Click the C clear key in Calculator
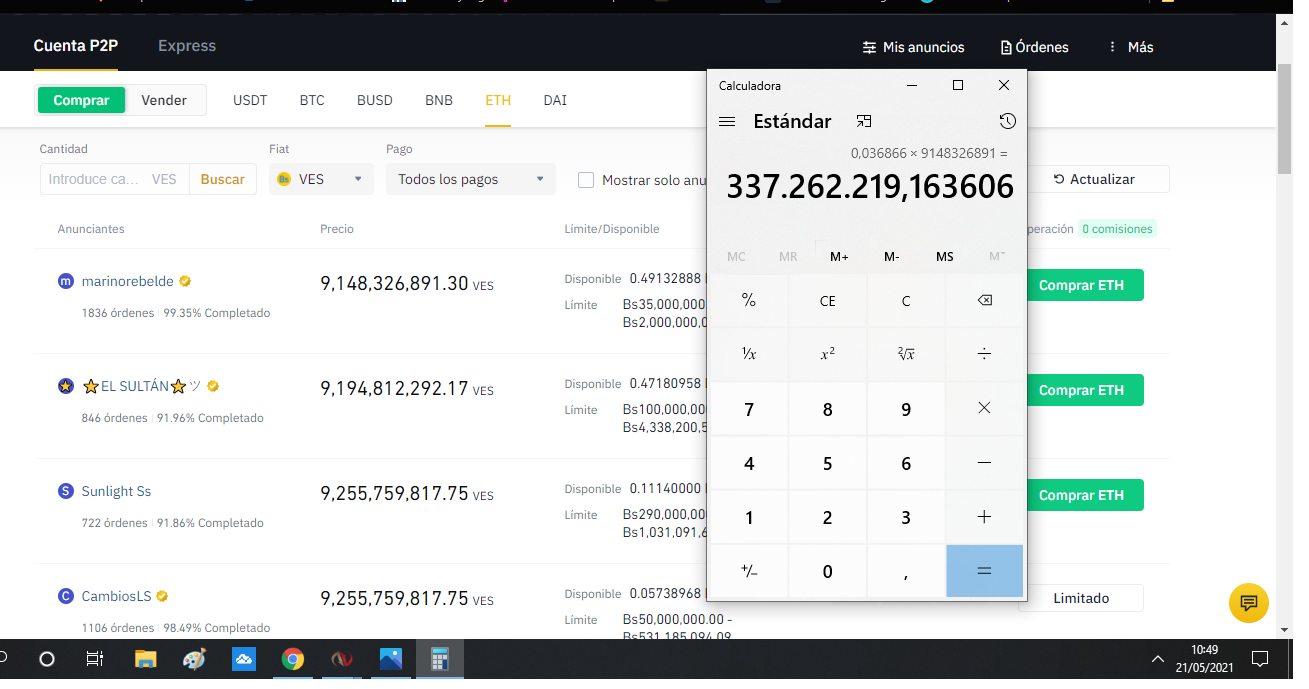Image resolution: width=1309 pixels, height=689 pixels. [906, 300]
